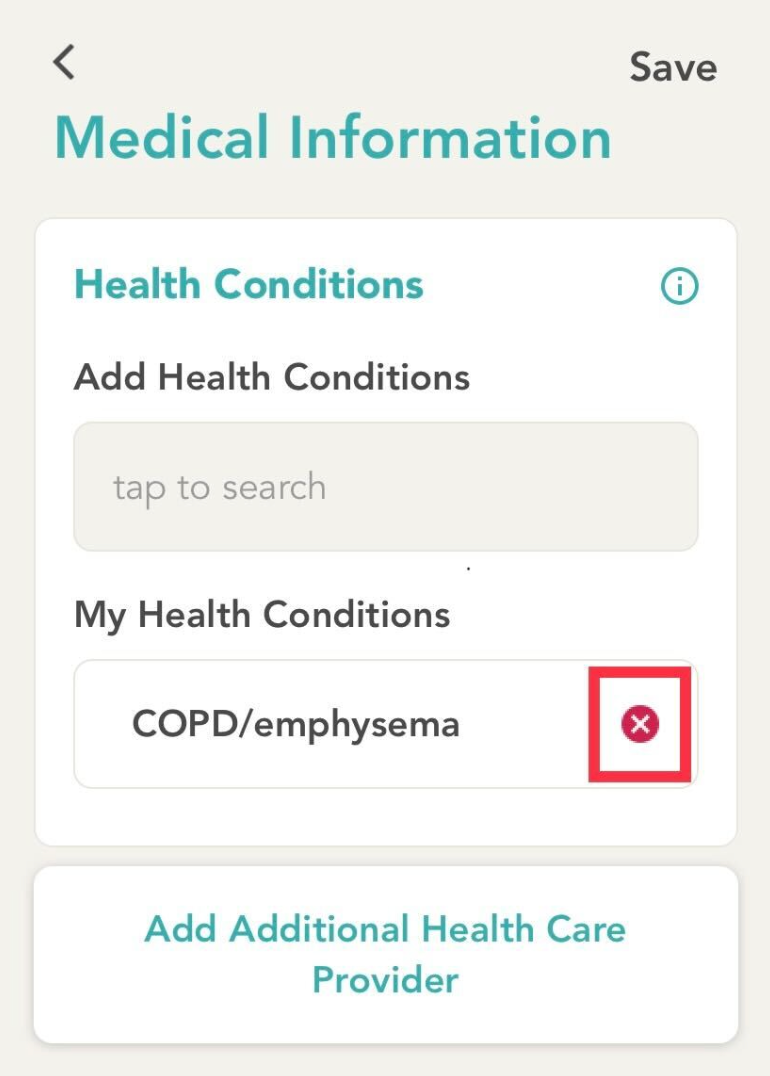Click the COPD/emphysema text
Screen dimensions: 770x1076
[x=296, y=723]
